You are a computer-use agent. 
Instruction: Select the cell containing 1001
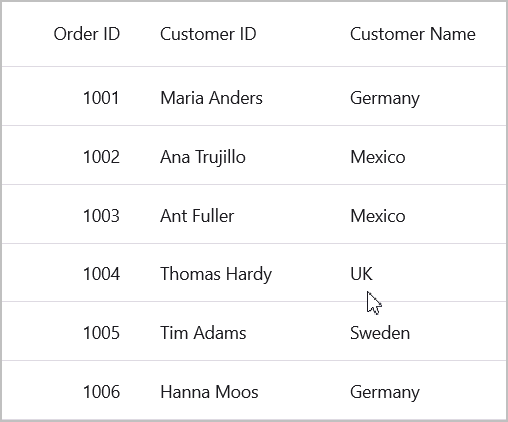click(x=101, y=98)
